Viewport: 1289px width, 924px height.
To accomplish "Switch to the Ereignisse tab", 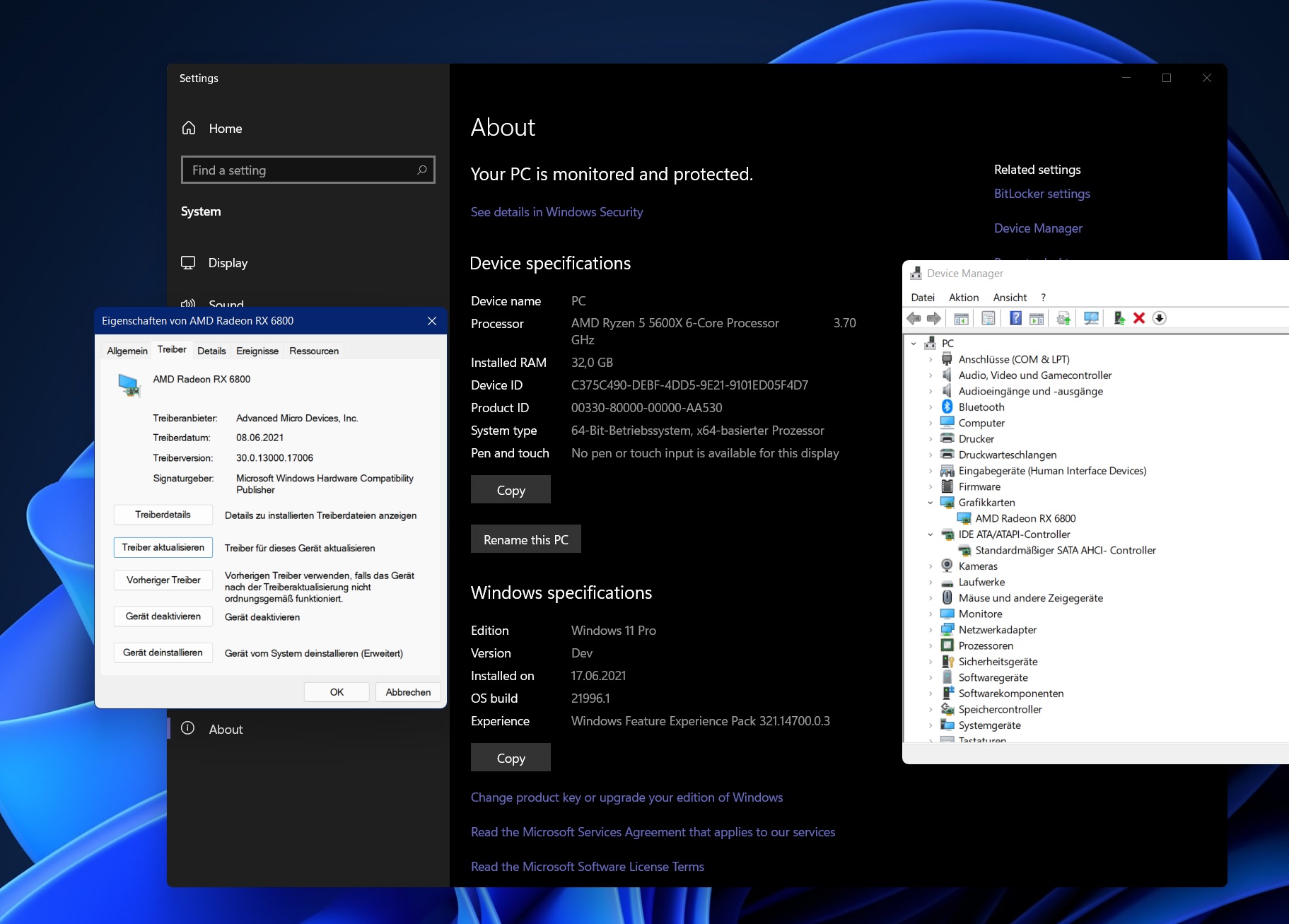I will (257, 351).
